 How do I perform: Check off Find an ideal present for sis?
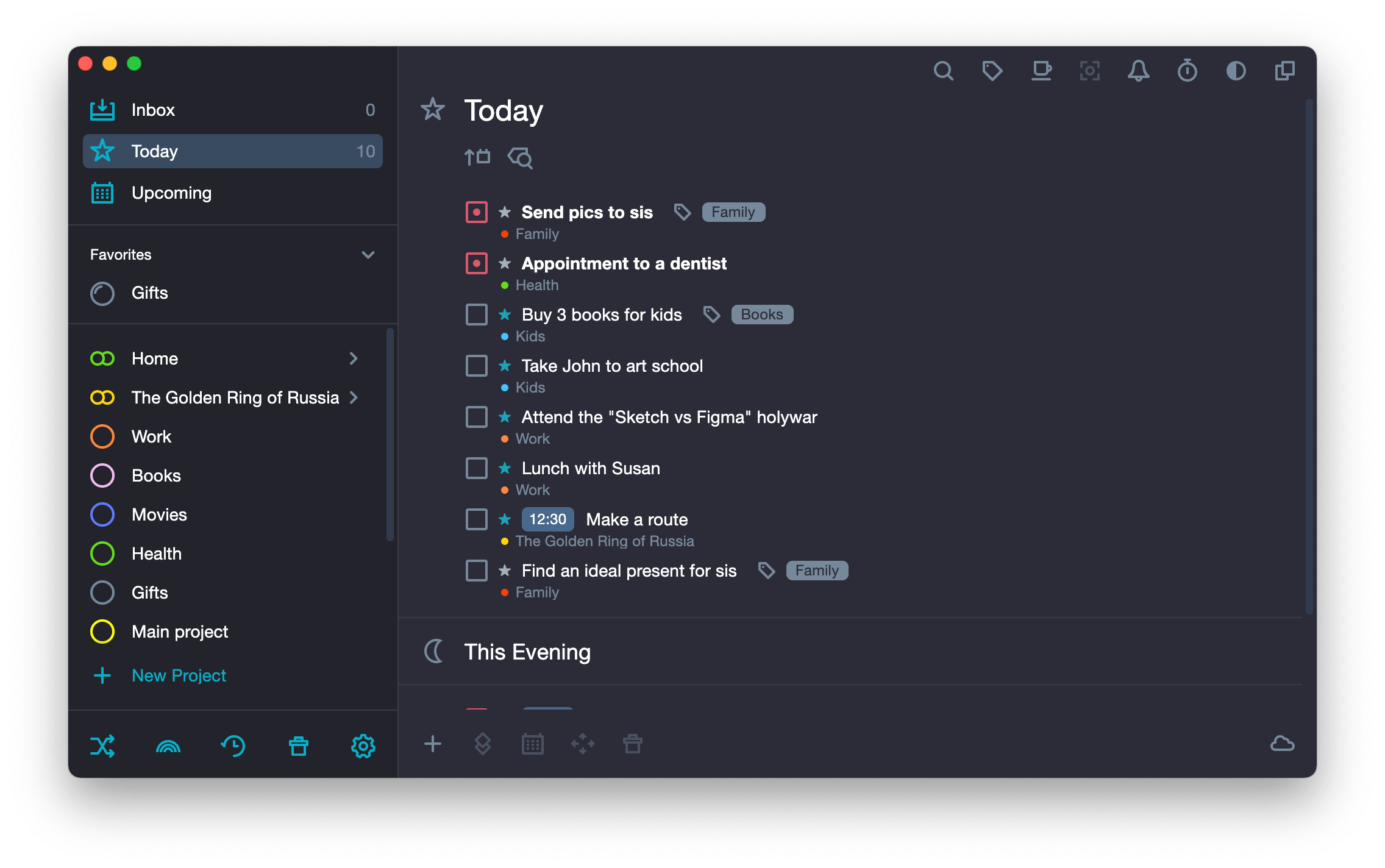[x=477, y=571]
